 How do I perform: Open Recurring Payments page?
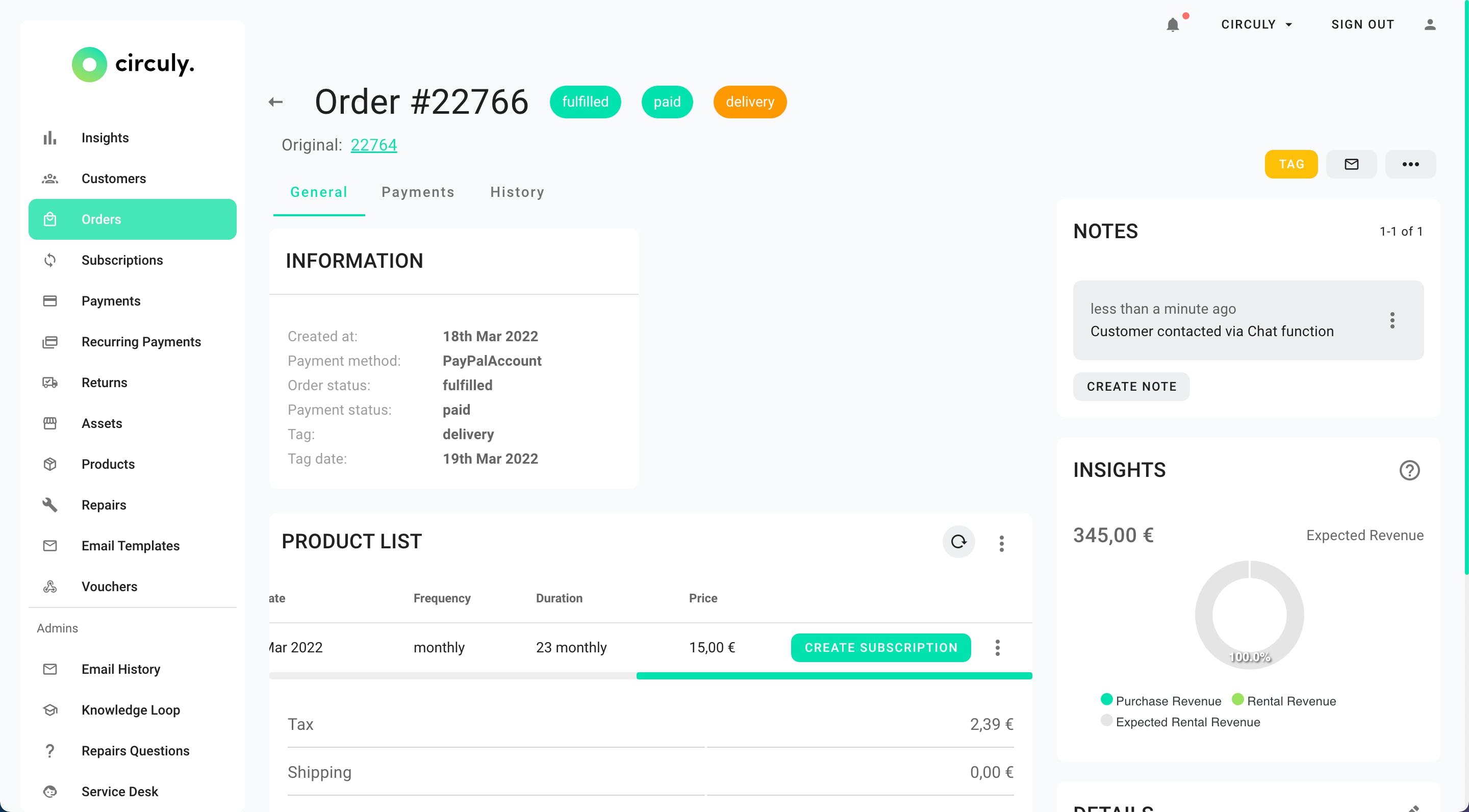pyautogui.click(x=132, y=342)
